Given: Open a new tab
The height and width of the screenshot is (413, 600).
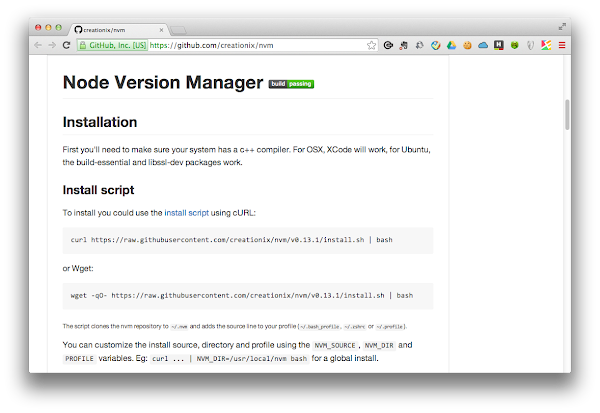Looking at the screenshot, I should 178,30.
